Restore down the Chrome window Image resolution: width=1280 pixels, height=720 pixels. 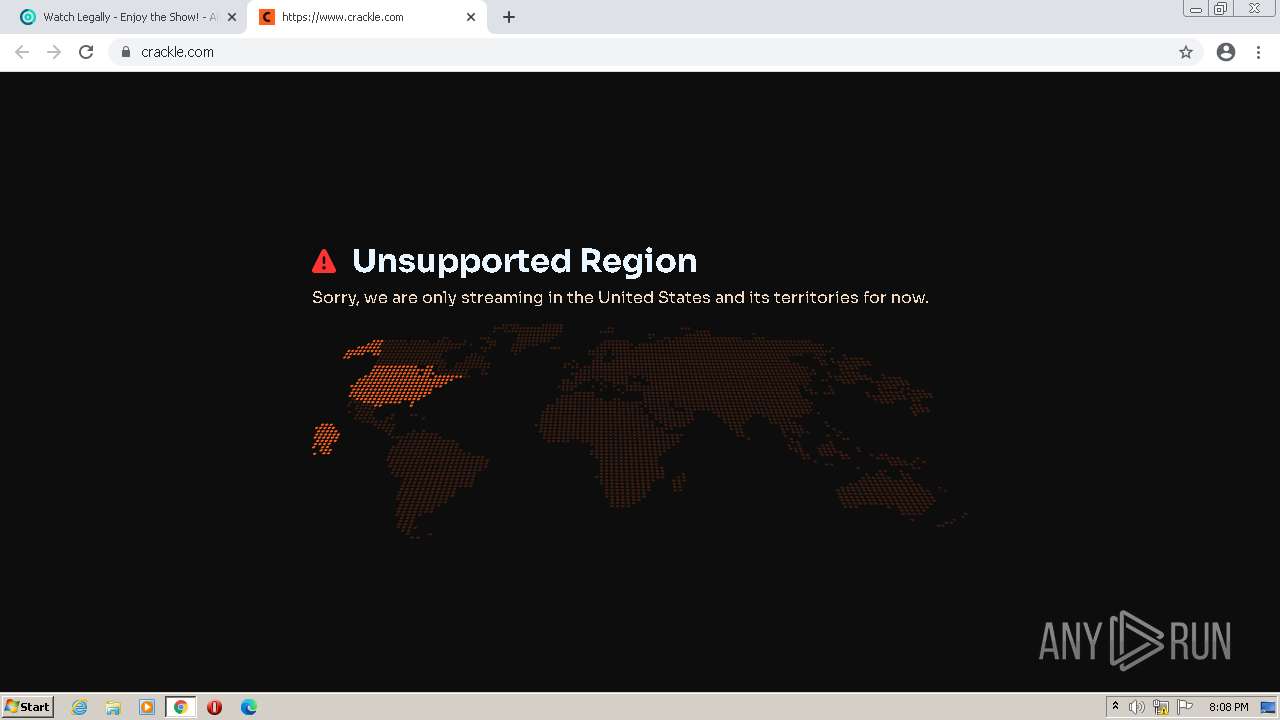1221,8
